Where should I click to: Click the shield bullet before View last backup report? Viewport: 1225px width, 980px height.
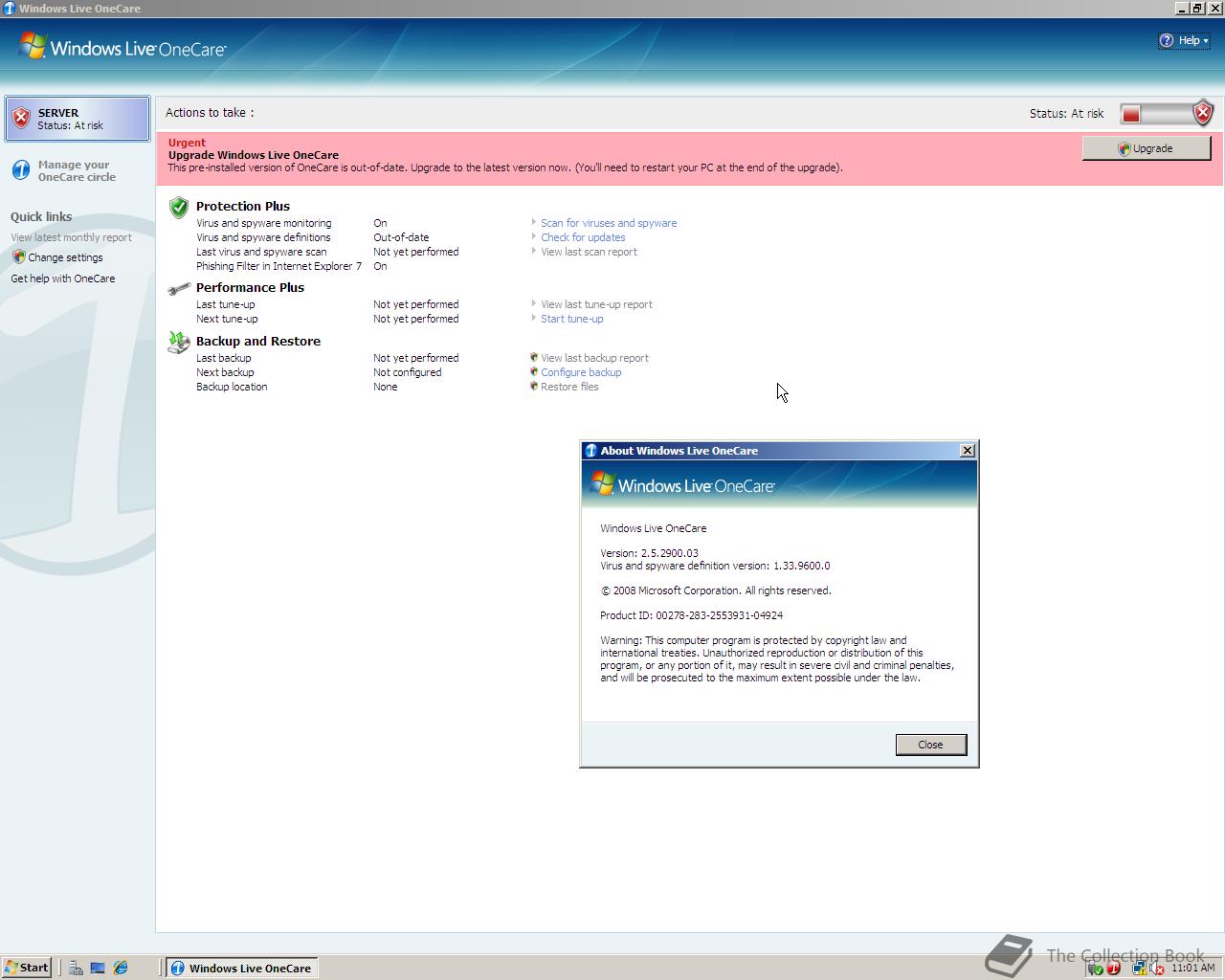534,357
